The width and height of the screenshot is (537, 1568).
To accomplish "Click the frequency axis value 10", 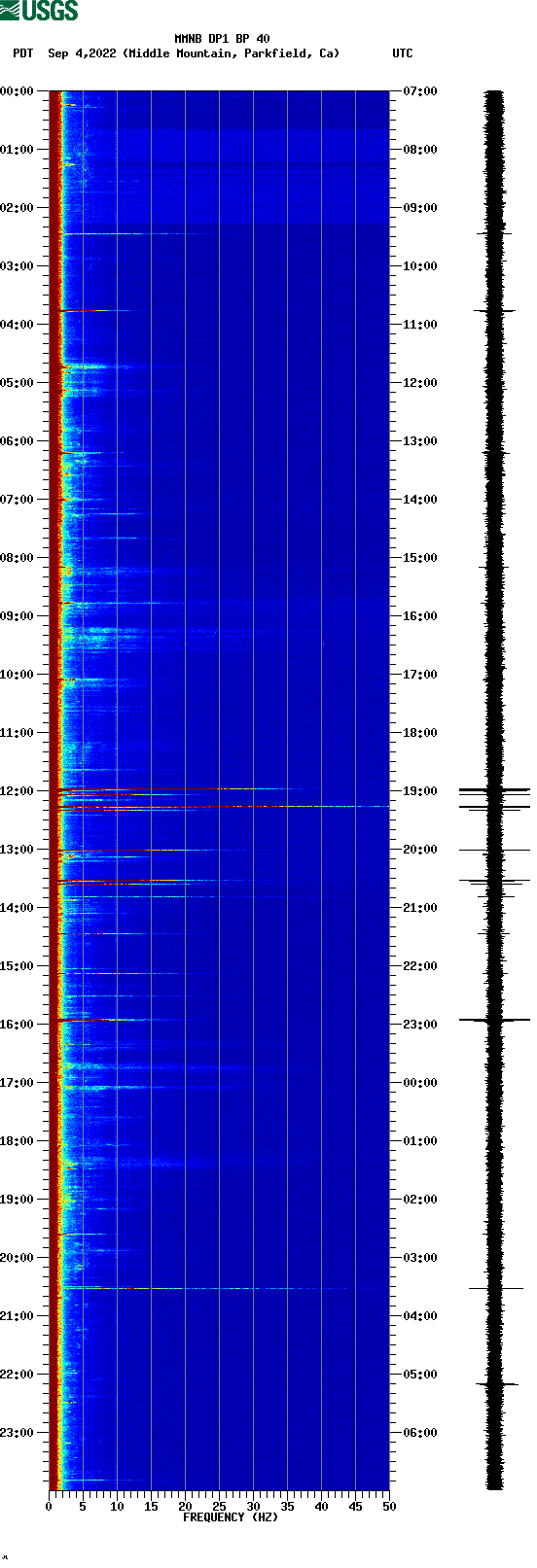I will point(117,1507).
